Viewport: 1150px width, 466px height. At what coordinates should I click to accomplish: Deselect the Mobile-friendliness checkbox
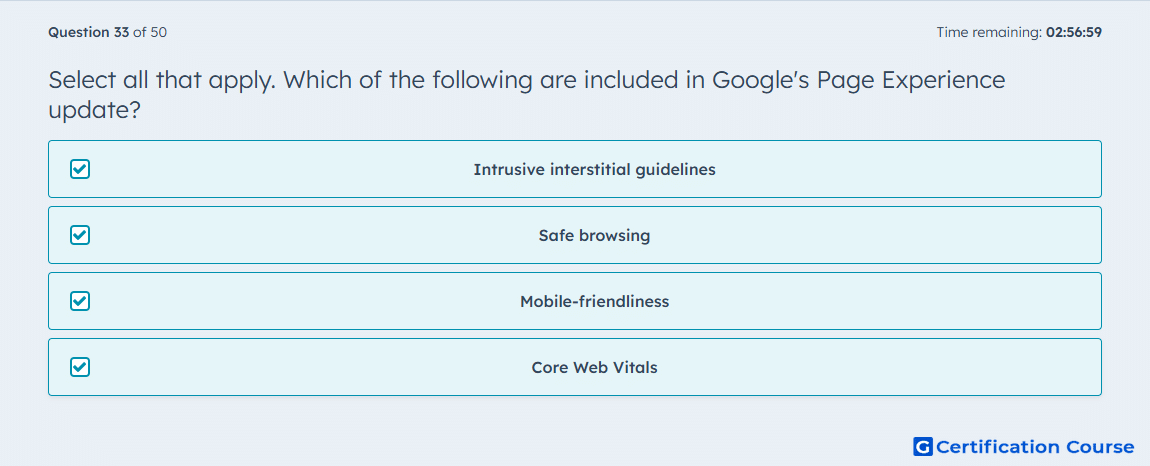coord(80,302)
